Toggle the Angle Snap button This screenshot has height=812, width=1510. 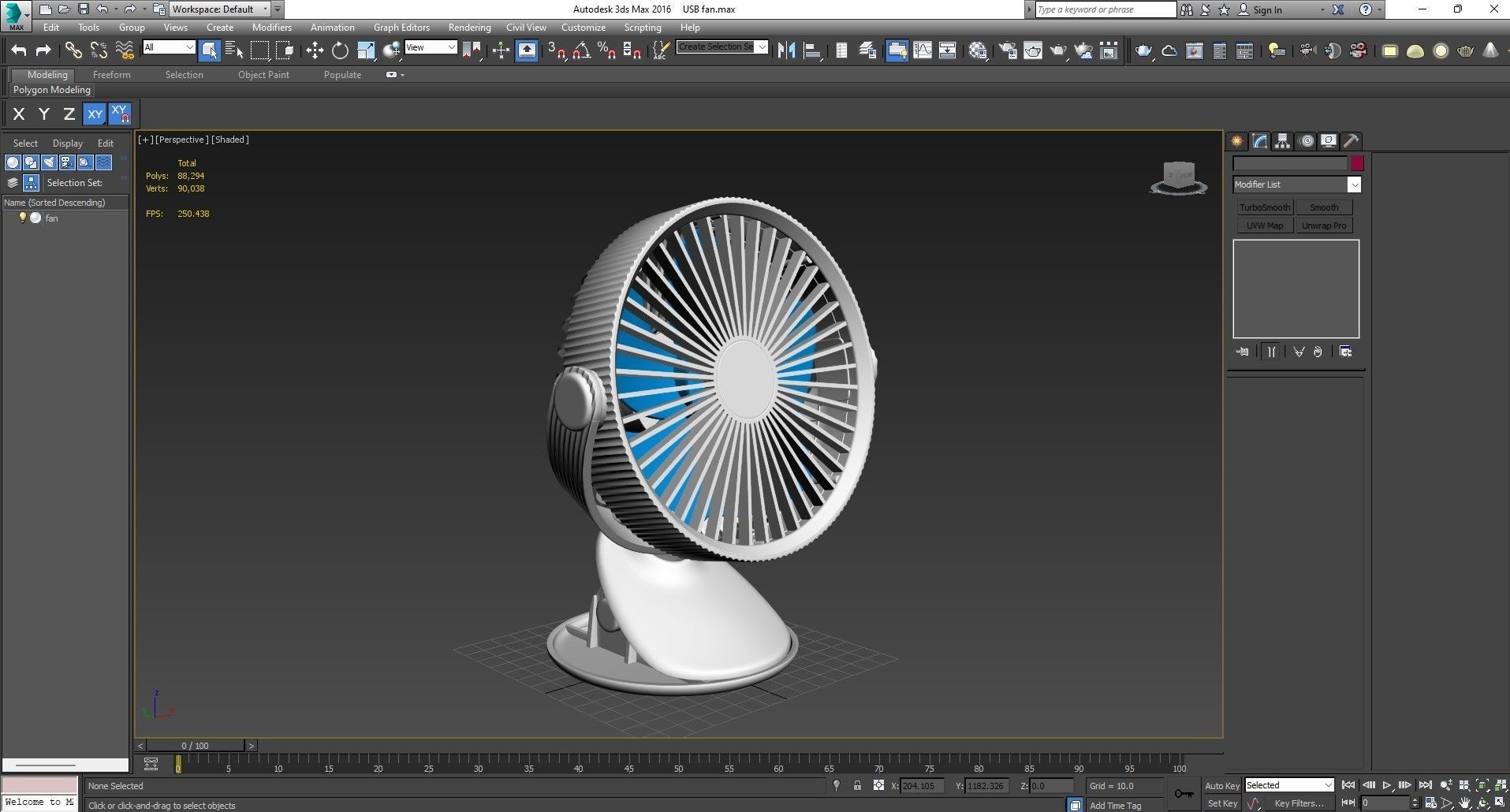point(582,50)
